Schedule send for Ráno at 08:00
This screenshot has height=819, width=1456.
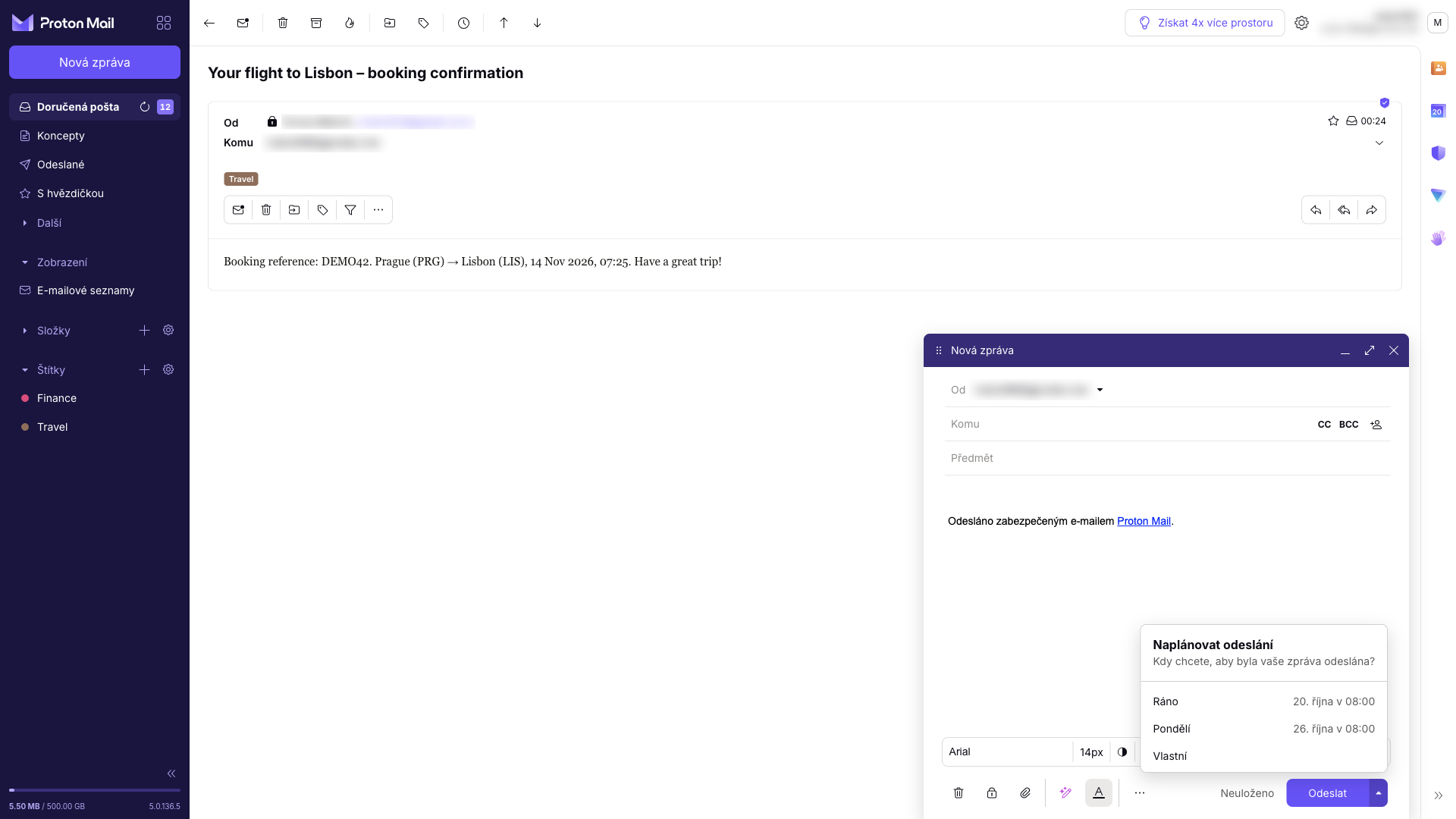click(1263, 701)
